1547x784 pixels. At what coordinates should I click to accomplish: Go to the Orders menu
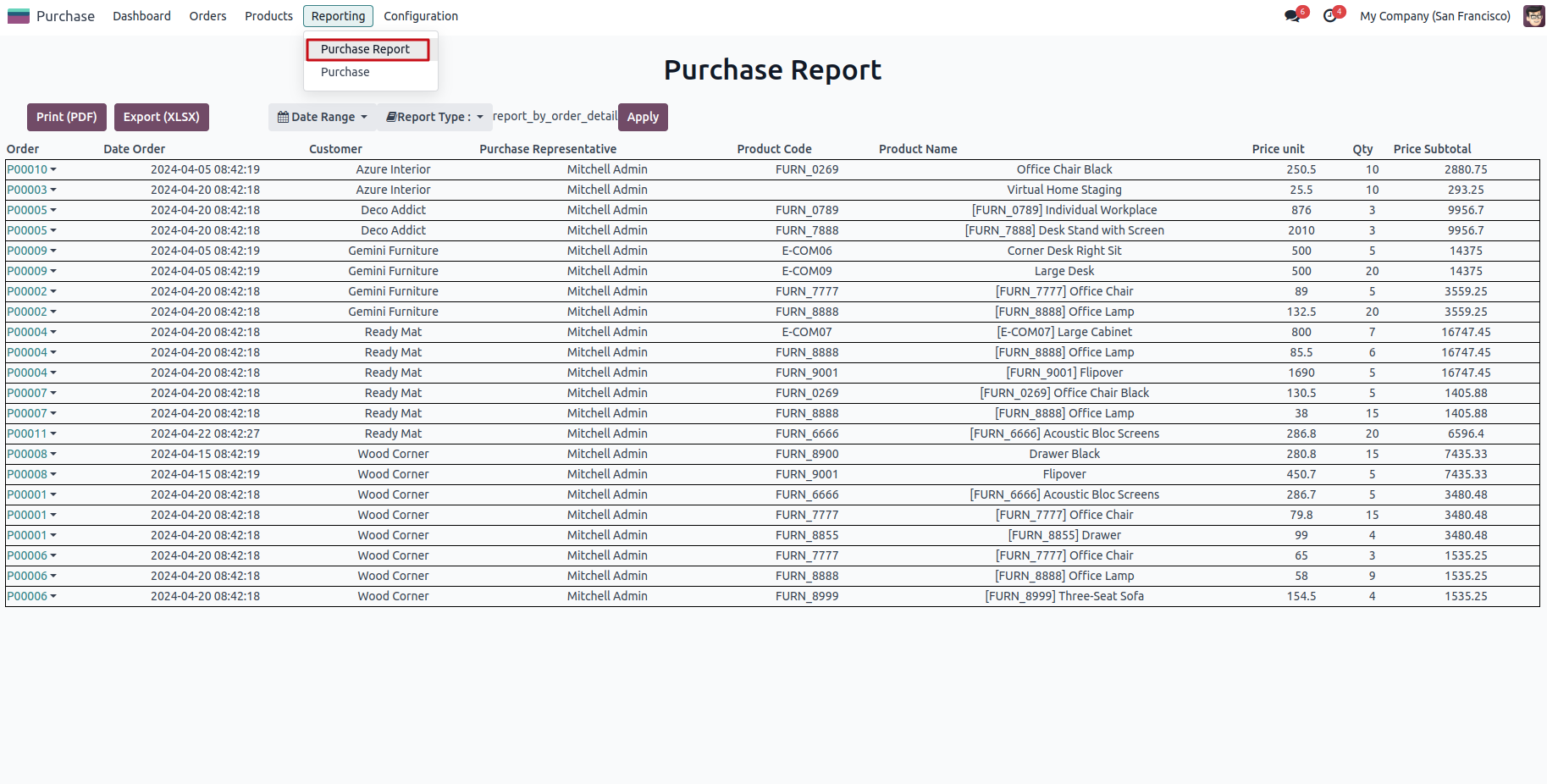coord(207,16)
